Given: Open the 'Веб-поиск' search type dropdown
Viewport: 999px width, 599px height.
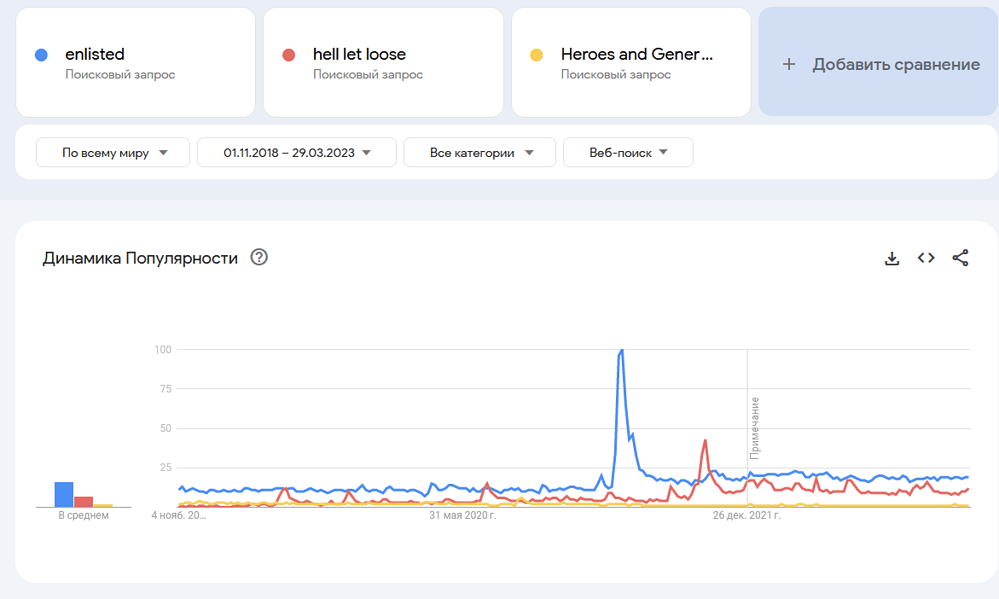Looking at the screenshot, I should click(x=627, y=153).
